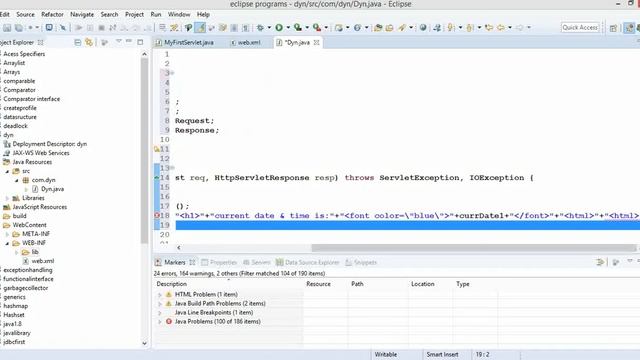Maximize the Project Explorer panel
Viewport: 640px width, 360px height.
click(x=140, y=42)
